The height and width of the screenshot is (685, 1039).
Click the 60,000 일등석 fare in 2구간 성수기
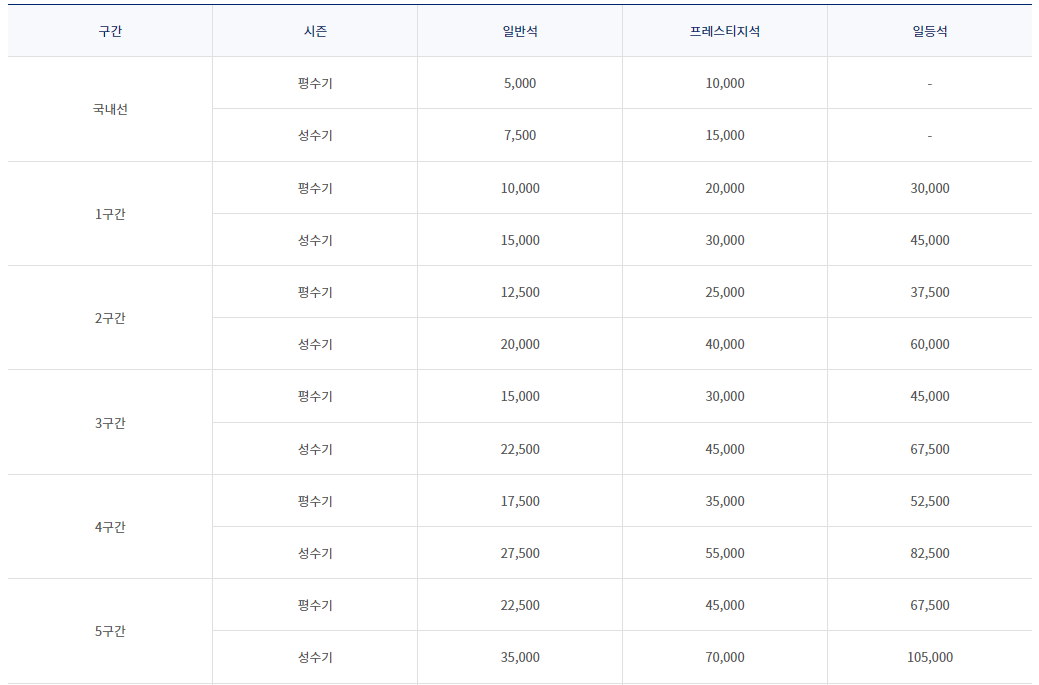coord(930,344)
